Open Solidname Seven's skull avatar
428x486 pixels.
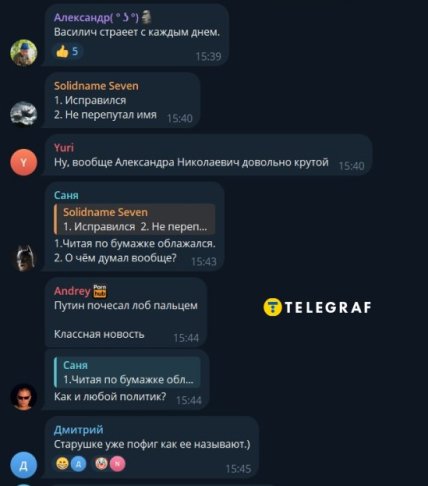(x=24, y=114)
